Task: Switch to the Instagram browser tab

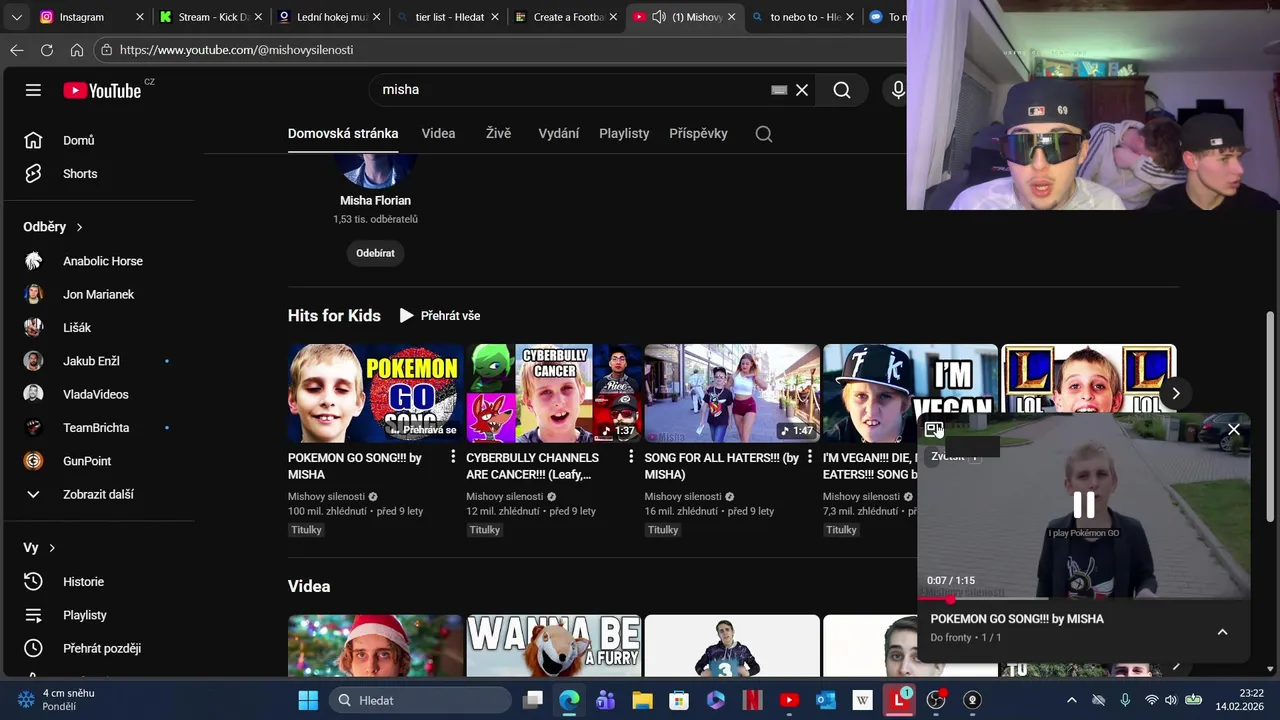Action: click(x=90, y=17)
